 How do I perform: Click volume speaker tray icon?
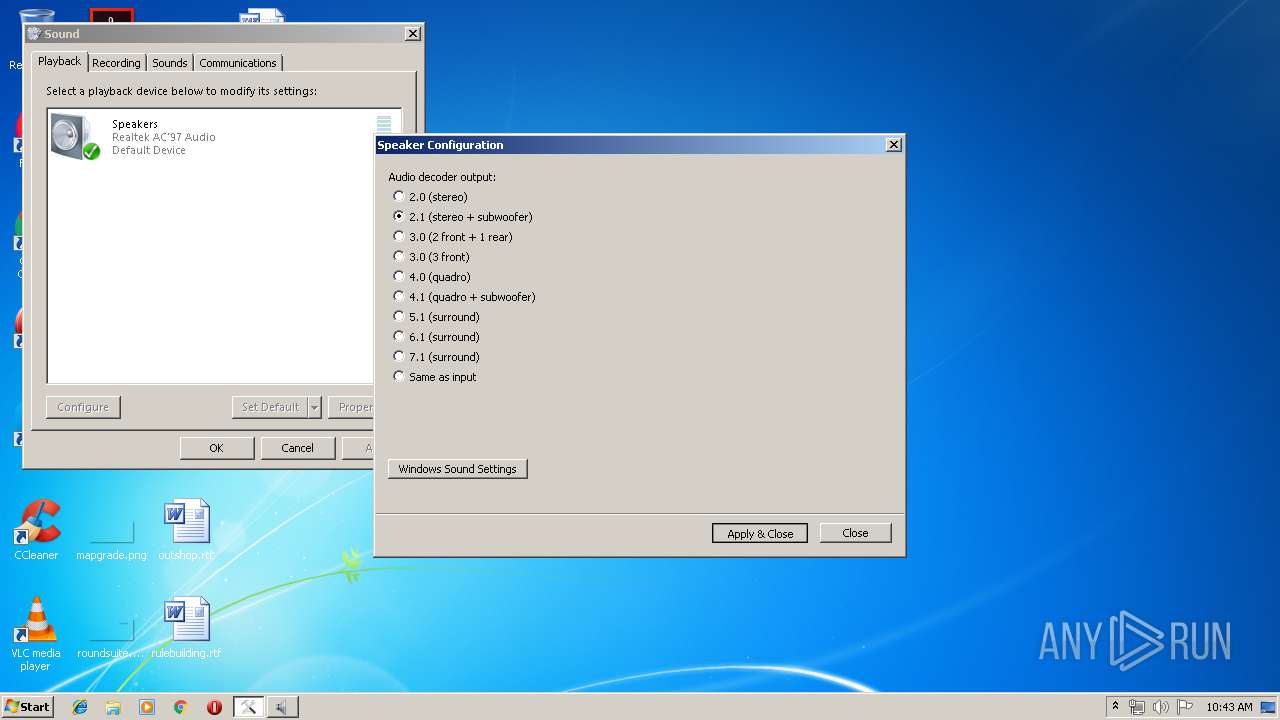(1161, 707)
